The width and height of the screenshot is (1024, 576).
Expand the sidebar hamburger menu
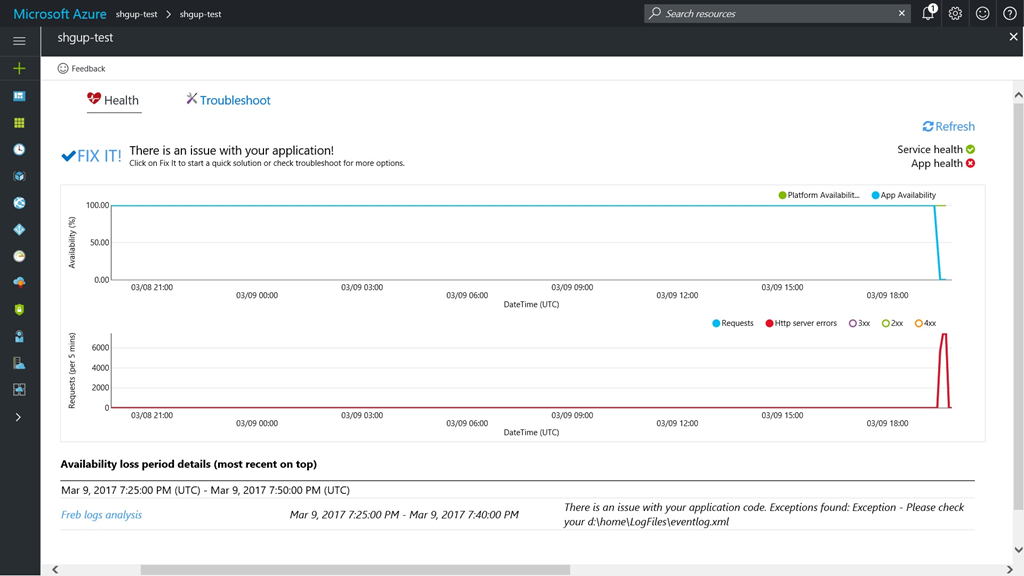[19, 41]
